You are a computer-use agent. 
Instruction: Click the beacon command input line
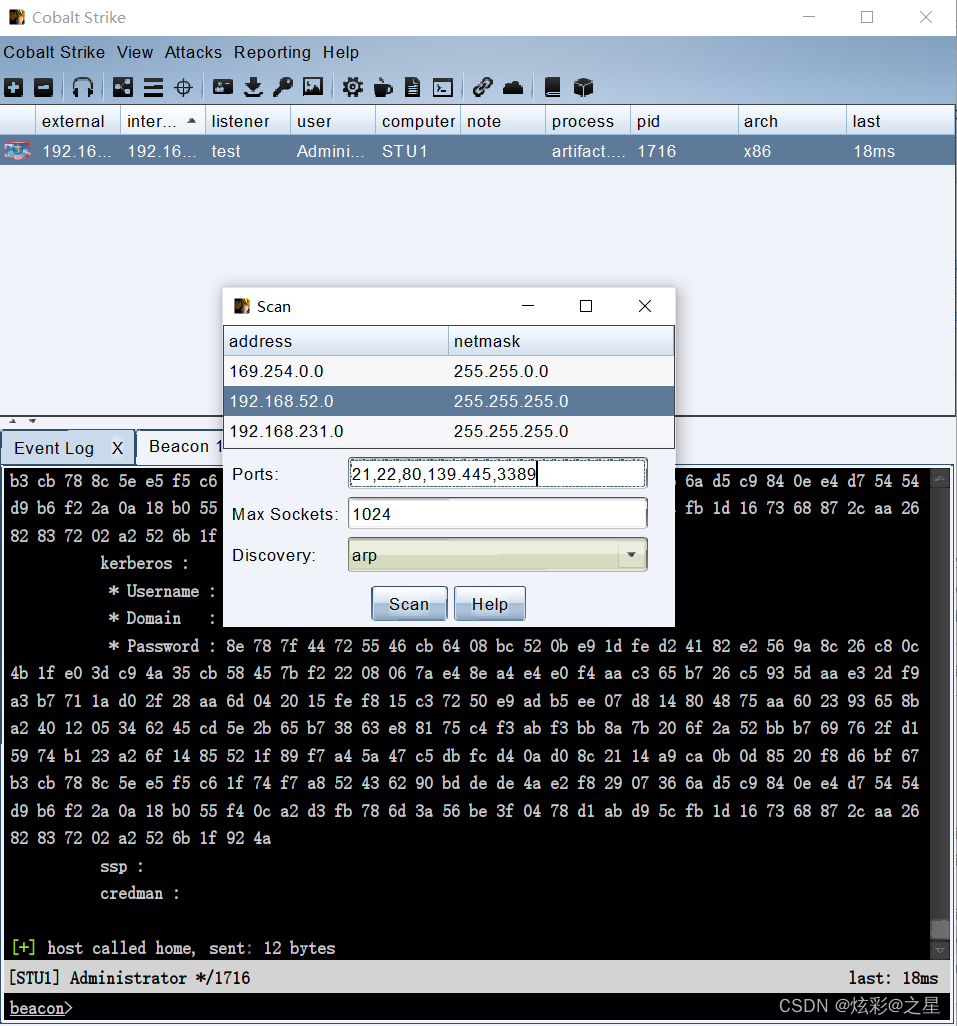478,1008
